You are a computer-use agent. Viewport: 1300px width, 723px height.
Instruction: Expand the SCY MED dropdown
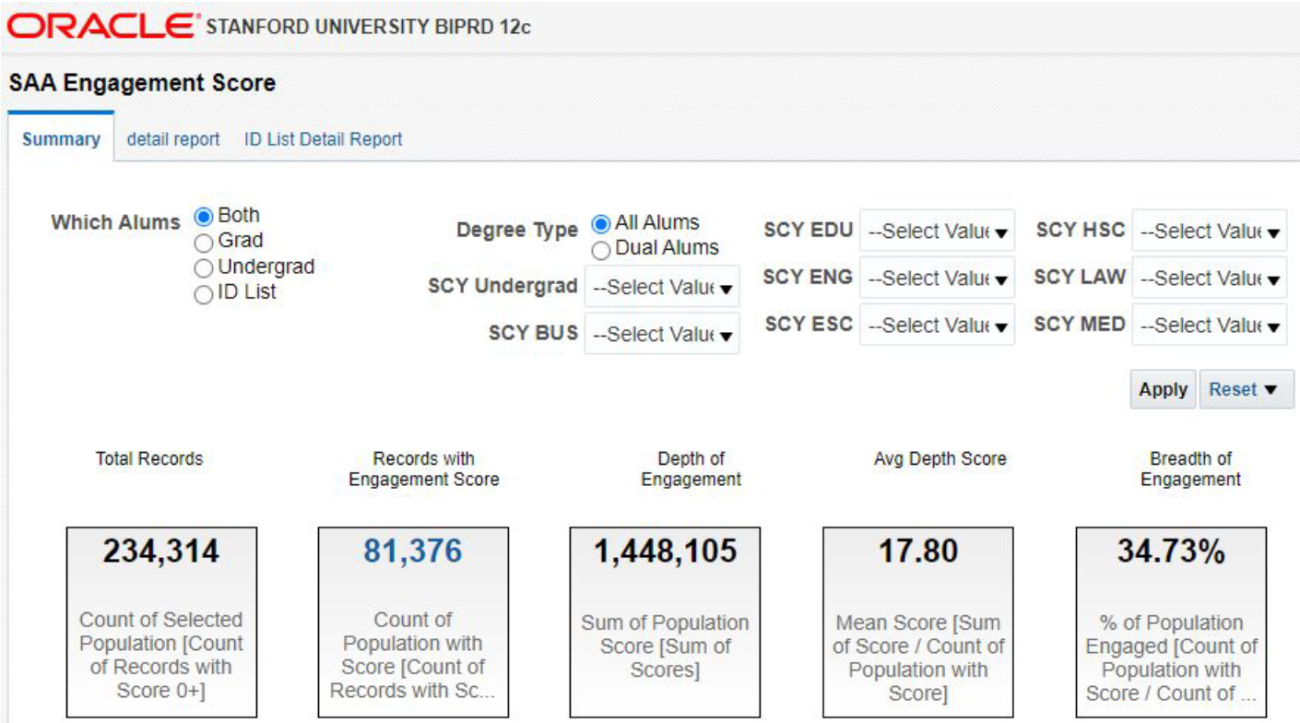pyautogui.click(x=1209, y=325)
